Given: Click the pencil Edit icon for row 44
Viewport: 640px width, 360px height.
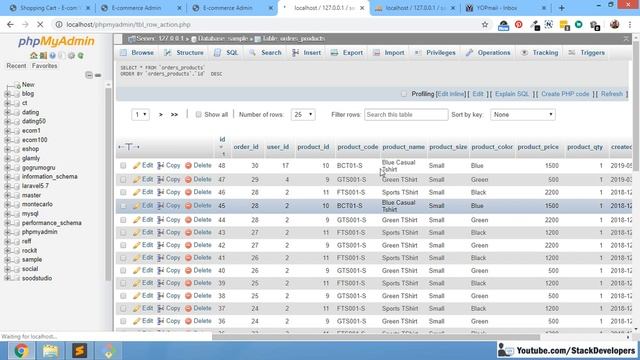Looking at the screenshot, I should [136, 220].
